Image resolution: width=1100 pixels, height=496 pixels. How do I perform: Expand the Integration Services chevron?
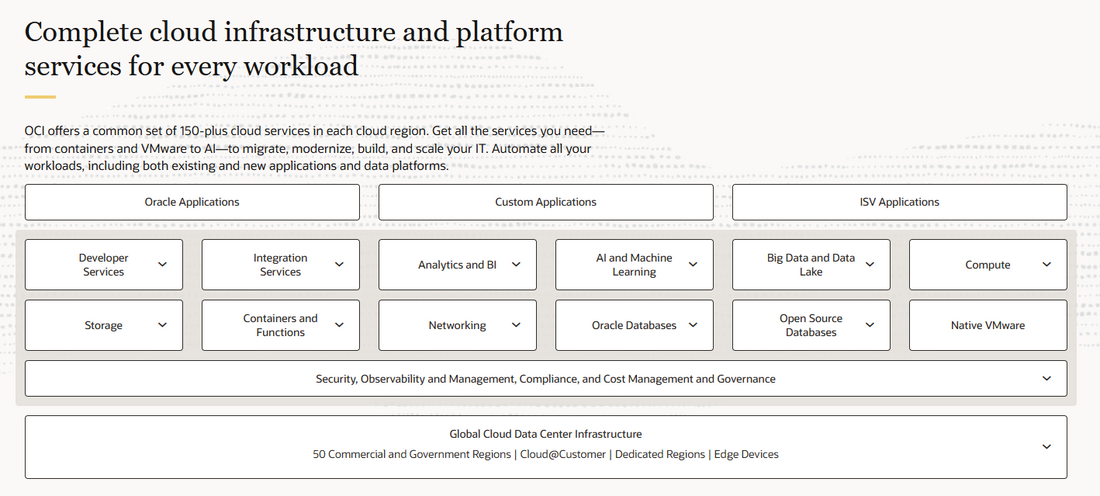(339, 265)
